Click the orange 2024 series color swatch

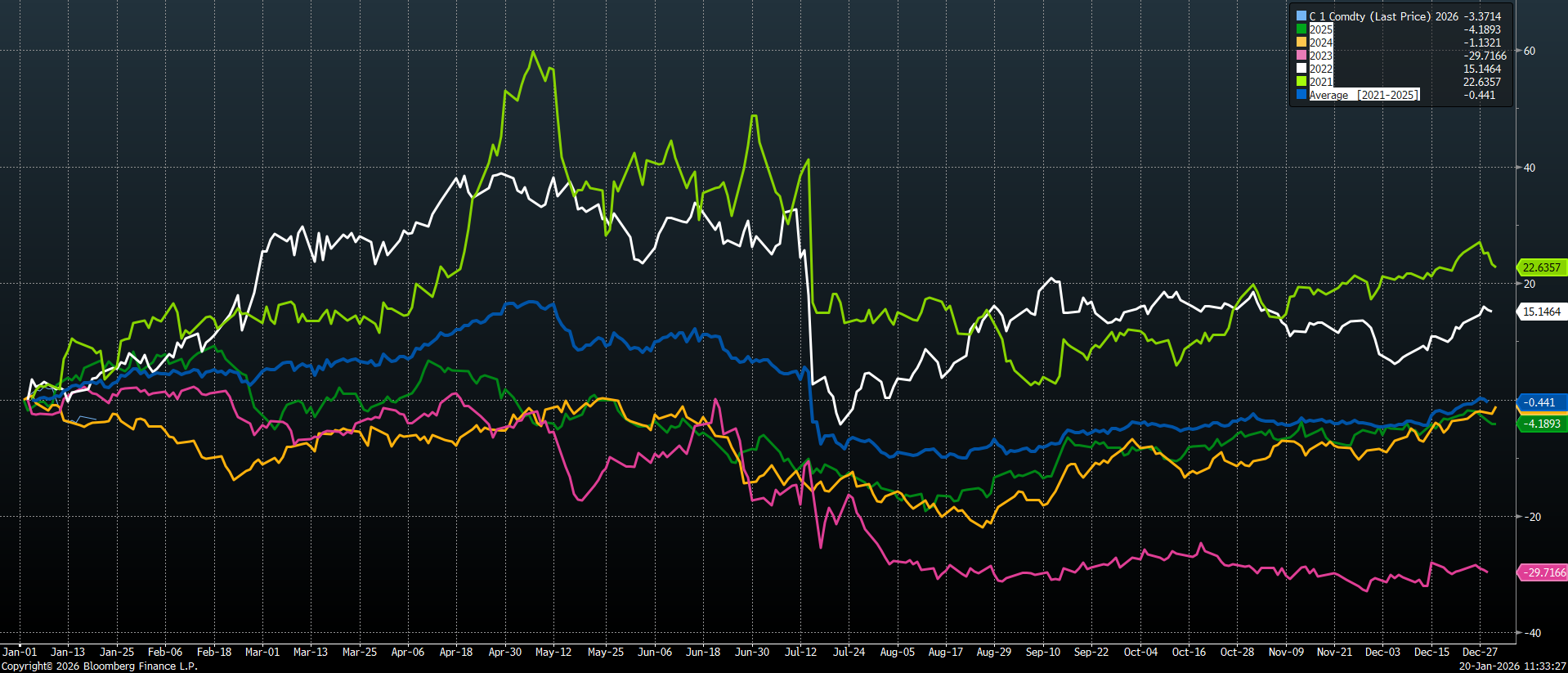(x=1301, y=43)
